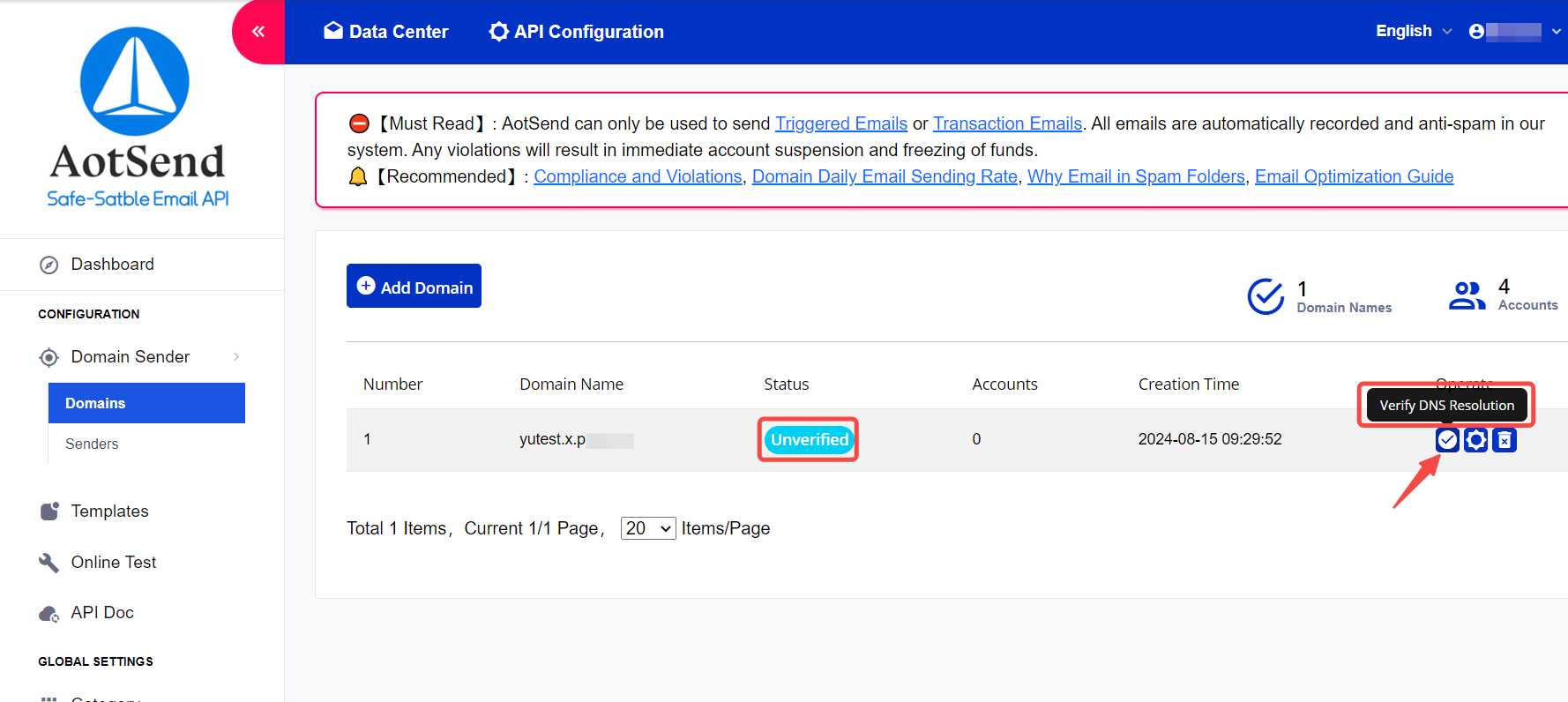Click the GLOBAL SETTINGS section heading
Screen dimensions: 1568x702
[95, 661]
